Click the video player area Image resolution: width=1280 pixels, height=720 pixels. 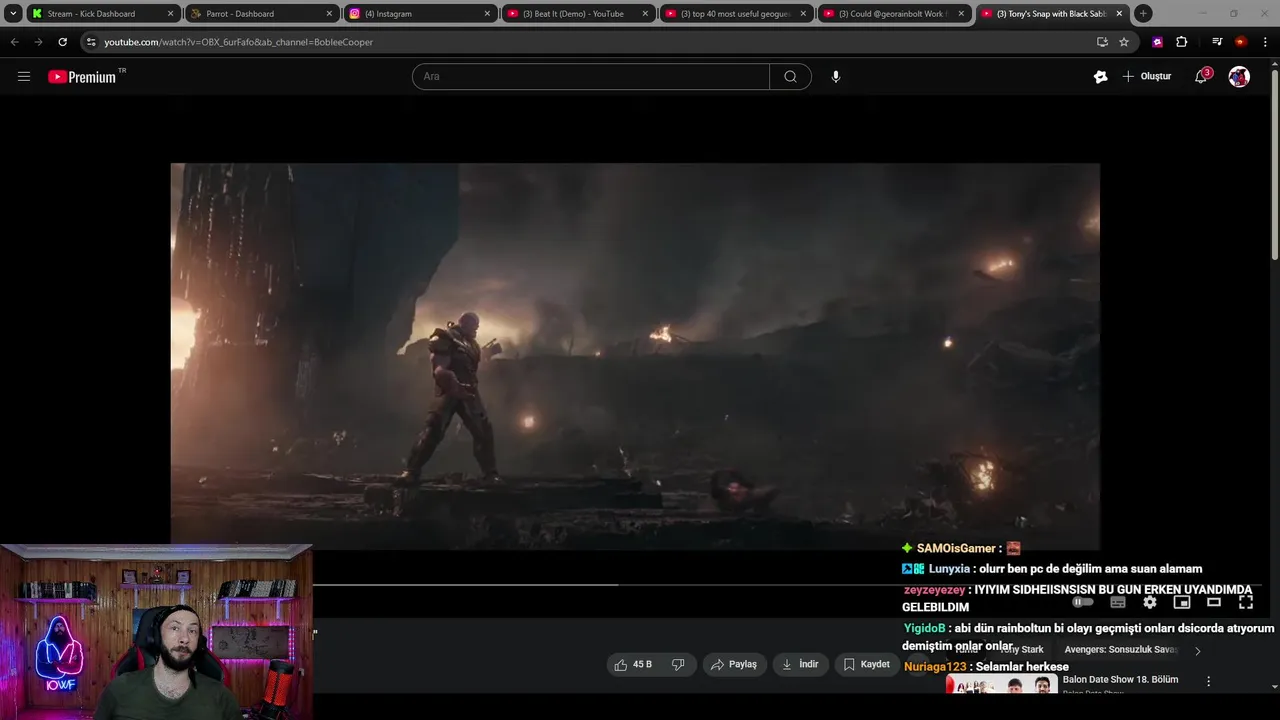pos(635,356)
